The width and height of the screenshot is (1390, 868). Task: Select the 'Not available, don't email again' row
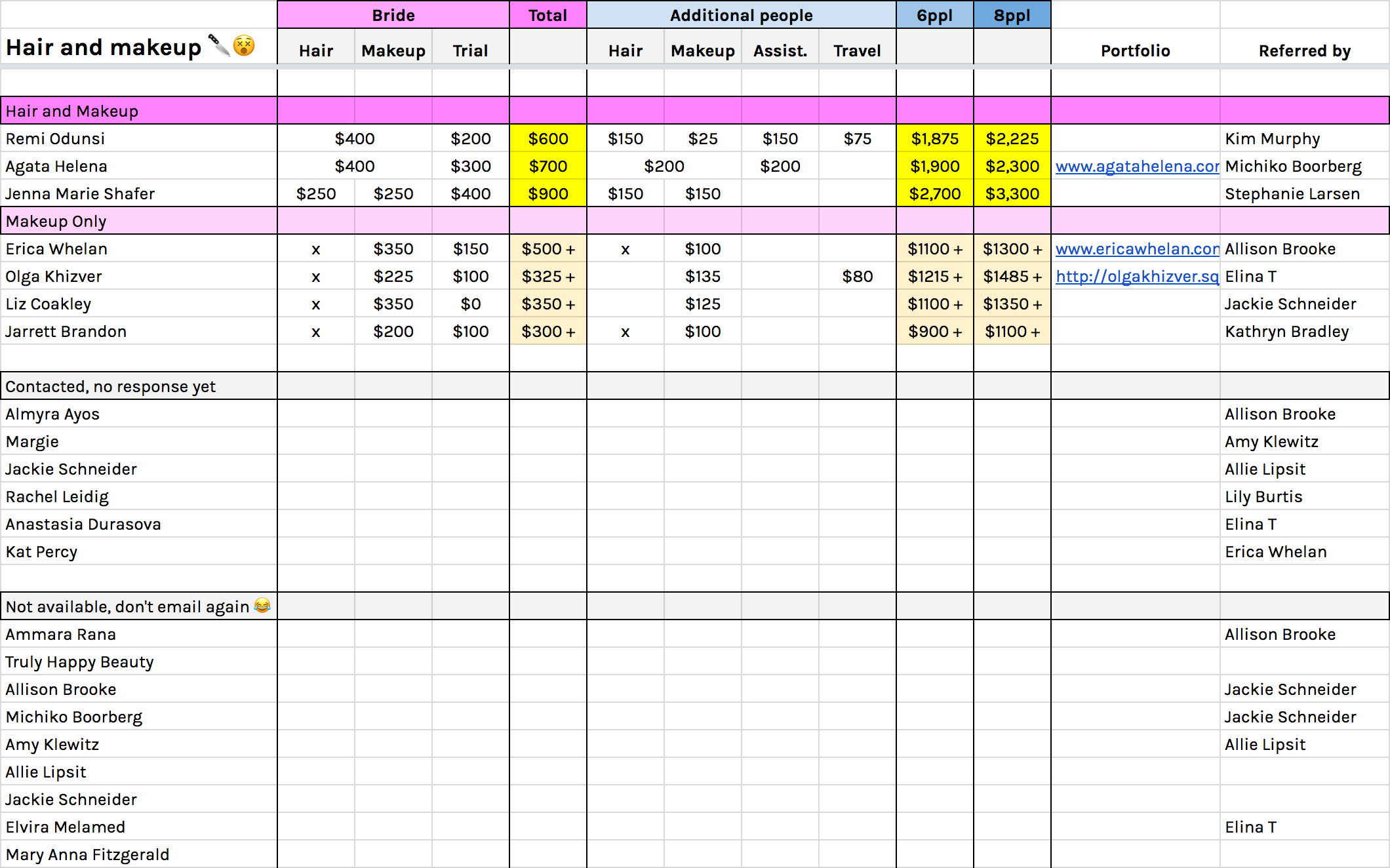(x=695, y=606)
